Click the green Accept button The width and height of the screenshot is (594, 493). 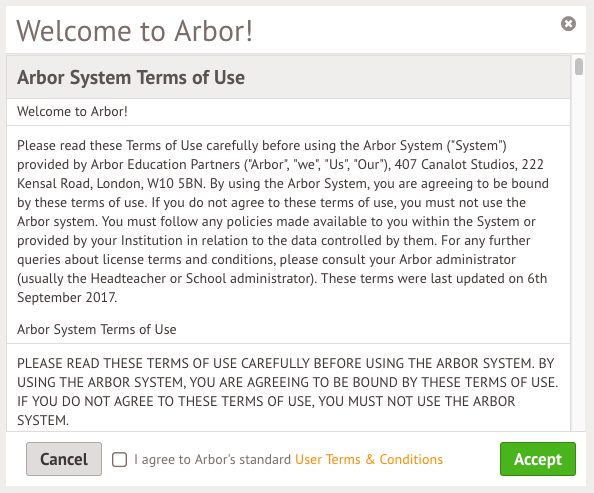click(538, 459)
